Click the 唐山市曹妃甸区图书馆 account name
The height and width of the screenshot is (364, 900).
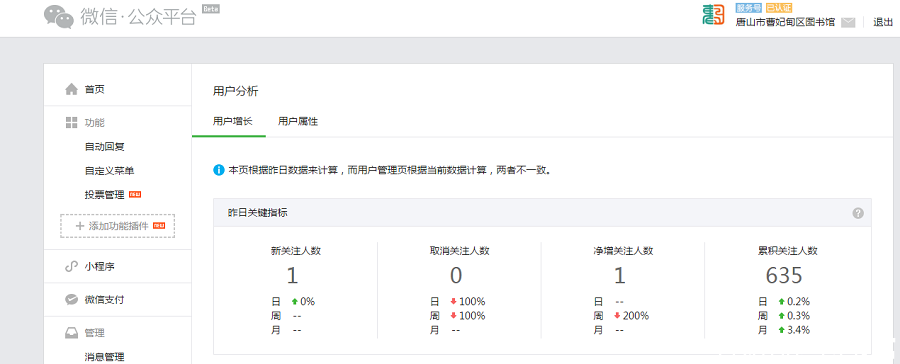(785, 22)
